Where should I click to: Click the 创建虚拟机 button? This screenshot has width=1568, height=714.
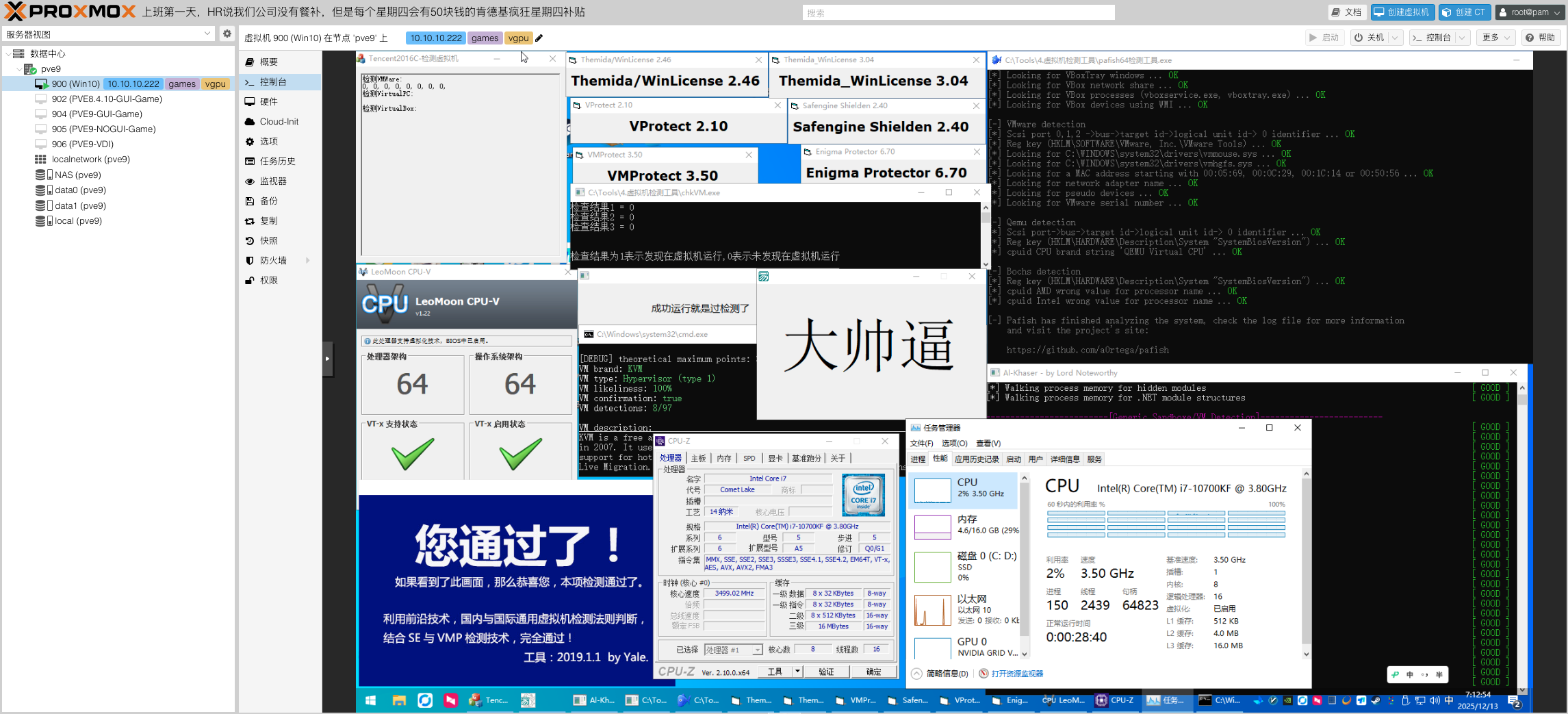(1401, 12)
